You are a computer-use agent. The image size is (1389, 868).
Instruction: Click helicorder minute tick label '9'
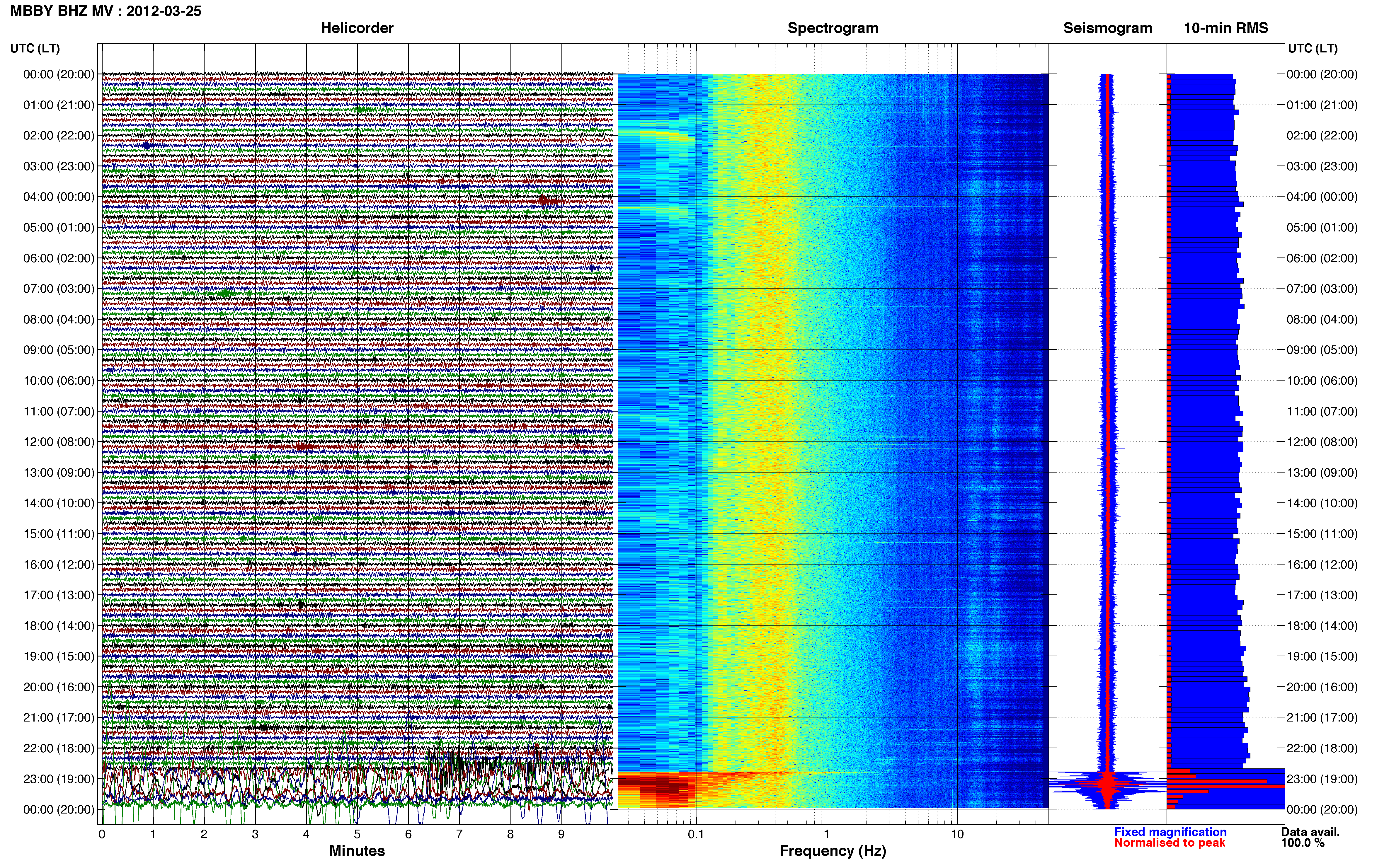pos(561,834)
